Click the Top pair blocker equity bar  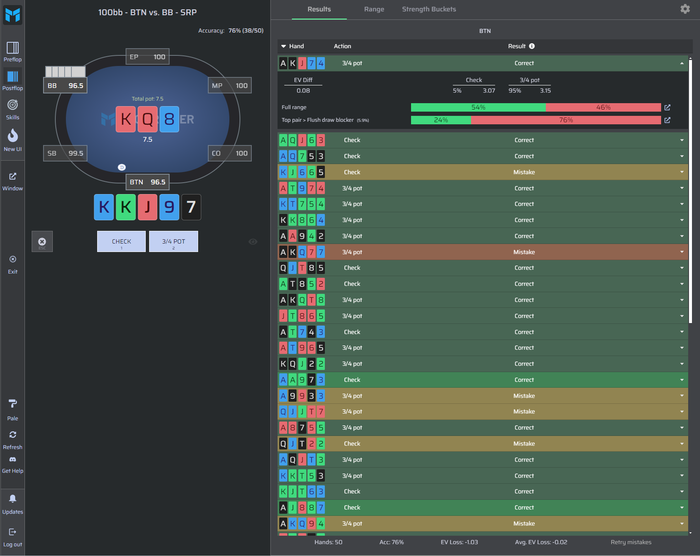(536, 120)
